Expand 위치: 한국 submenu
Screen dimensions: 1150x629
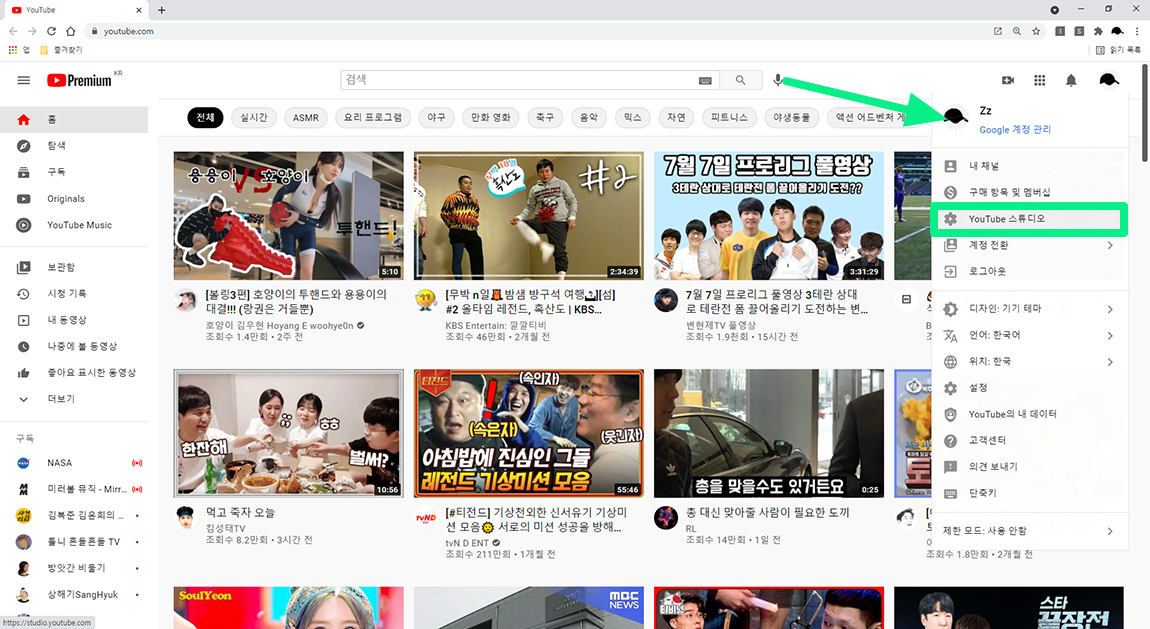point(1030,361)
